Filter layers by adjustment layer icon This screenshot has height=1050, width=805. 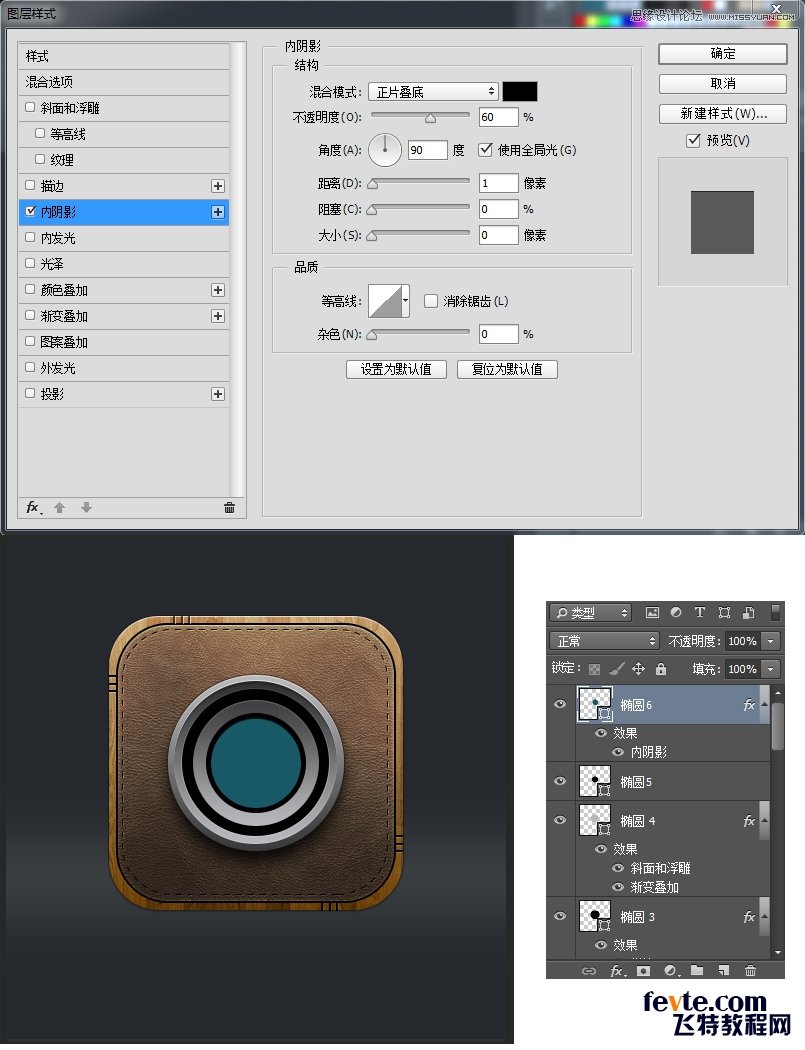[x=676, y=613]
